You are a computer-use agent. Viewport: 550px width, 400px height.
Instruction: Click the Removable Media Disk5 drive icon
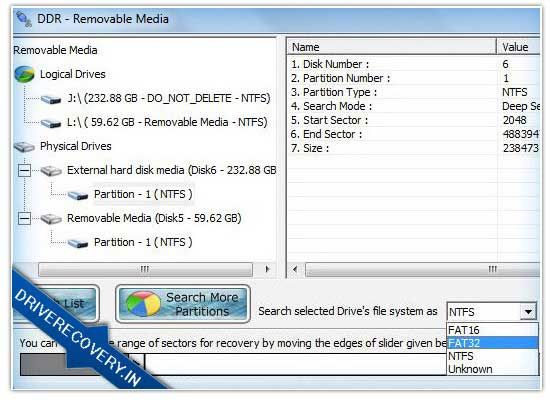click(51, 219)
